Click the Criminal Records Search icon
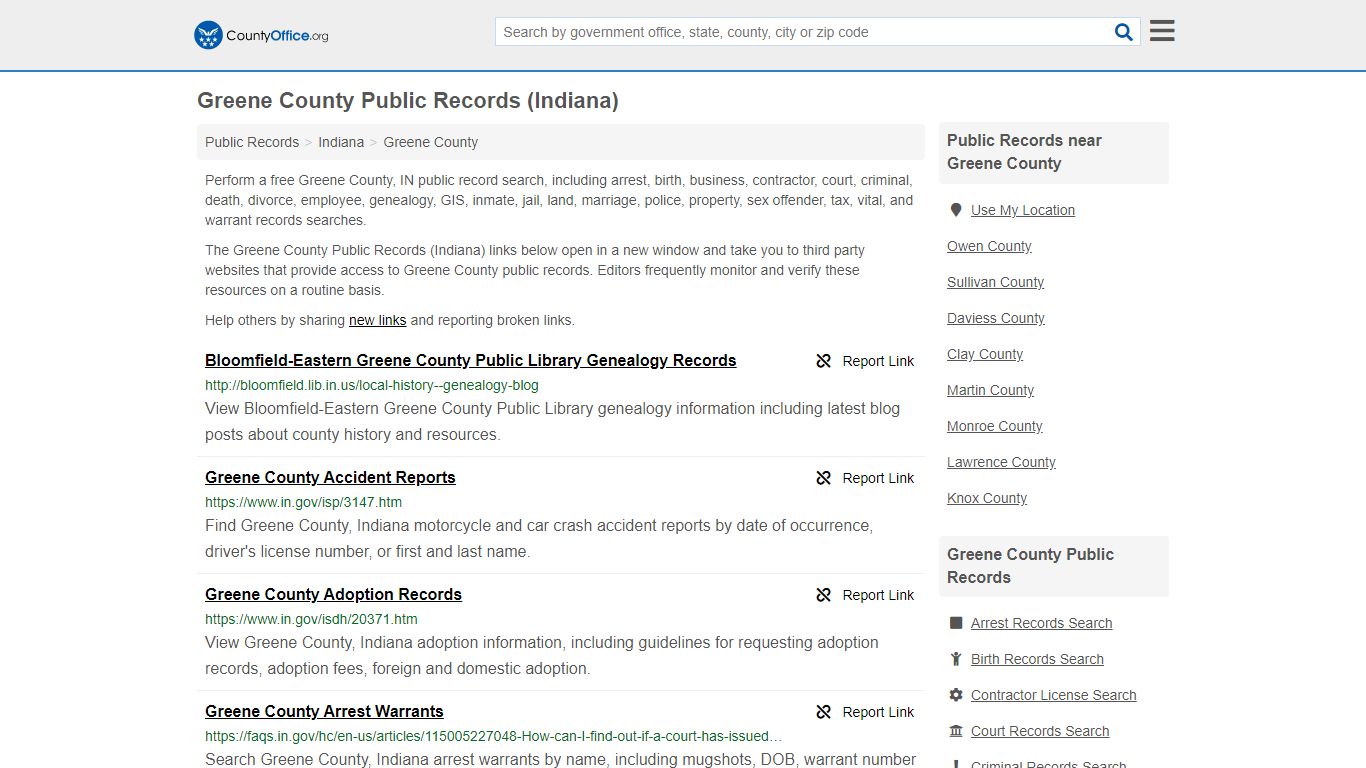Image resolution: width=1366 pixels, height=768 pixels. point(957,763)
